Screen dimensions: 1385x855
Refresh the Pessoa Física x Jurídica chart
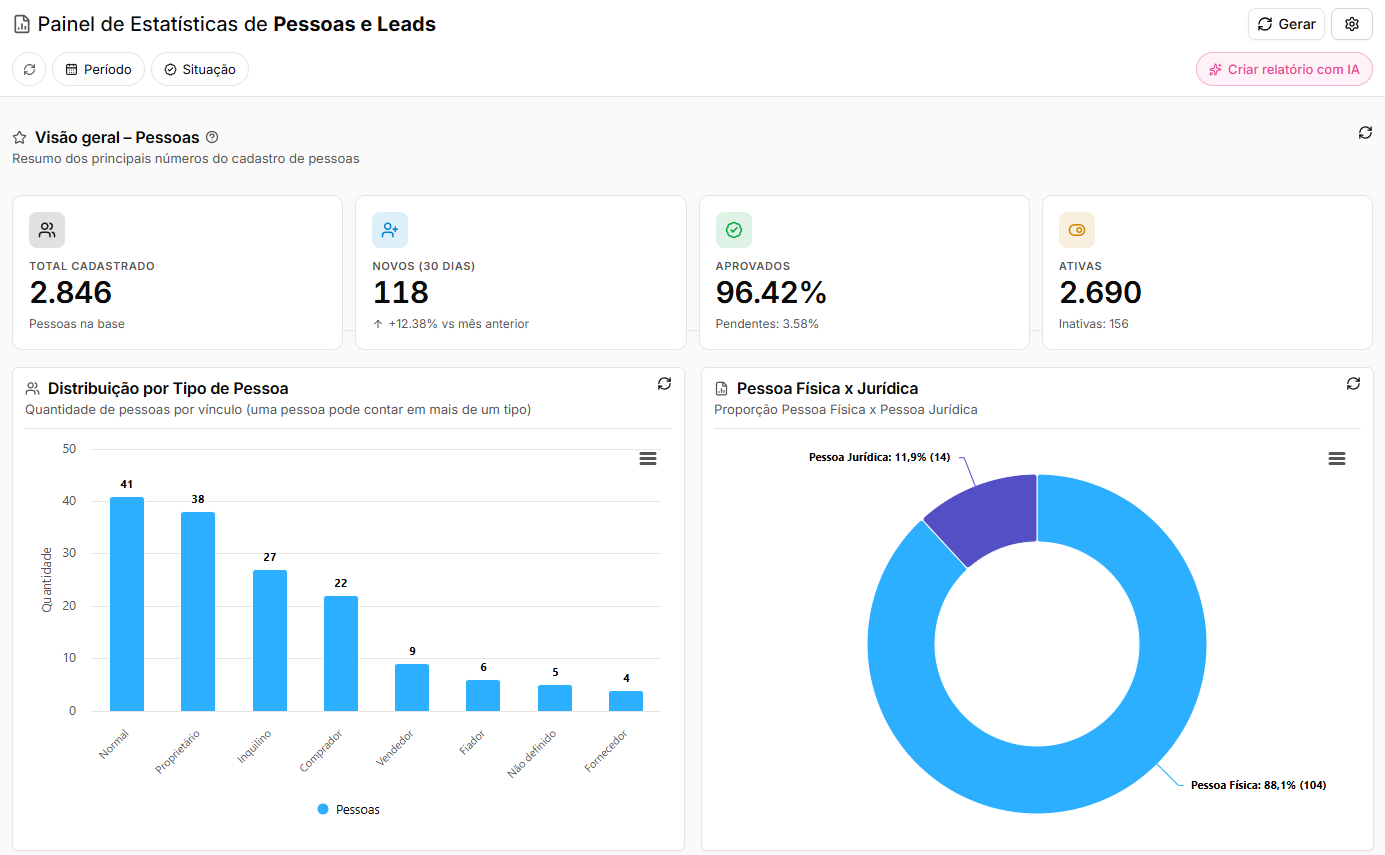click(x=1353, y=383)
